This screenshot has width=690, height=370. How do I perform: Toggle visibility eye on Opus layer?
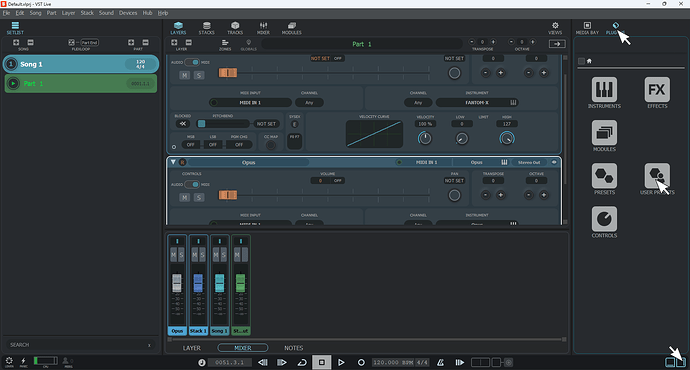click(554, 162)
